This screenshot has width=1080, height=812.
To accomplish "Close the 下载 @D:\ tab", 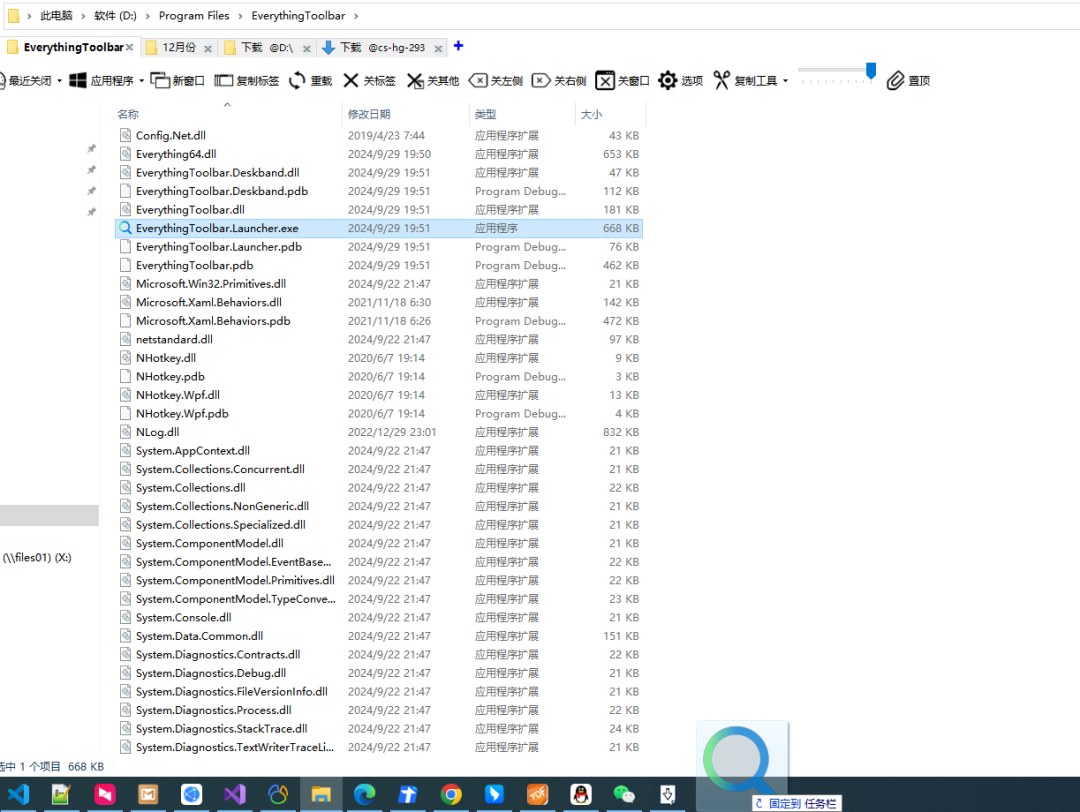I will coord(307,48).
